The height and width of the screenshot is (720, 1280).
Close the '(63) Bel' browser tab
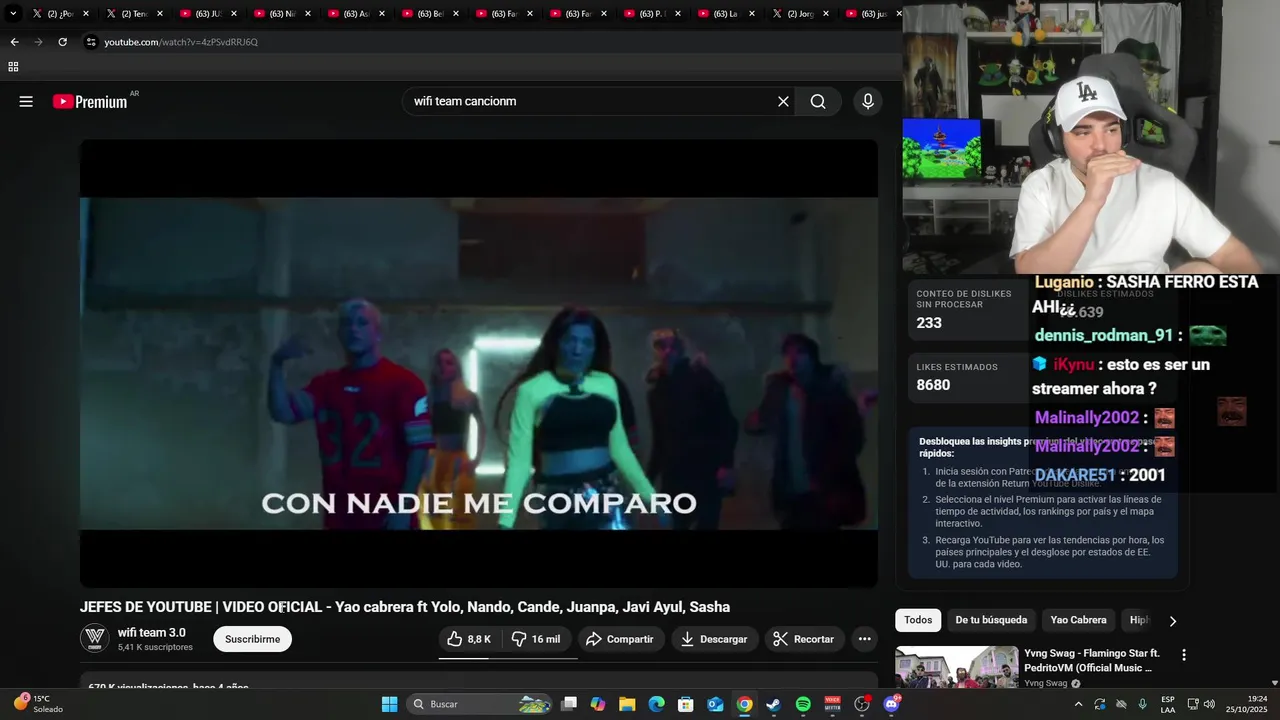pos(456,14)
